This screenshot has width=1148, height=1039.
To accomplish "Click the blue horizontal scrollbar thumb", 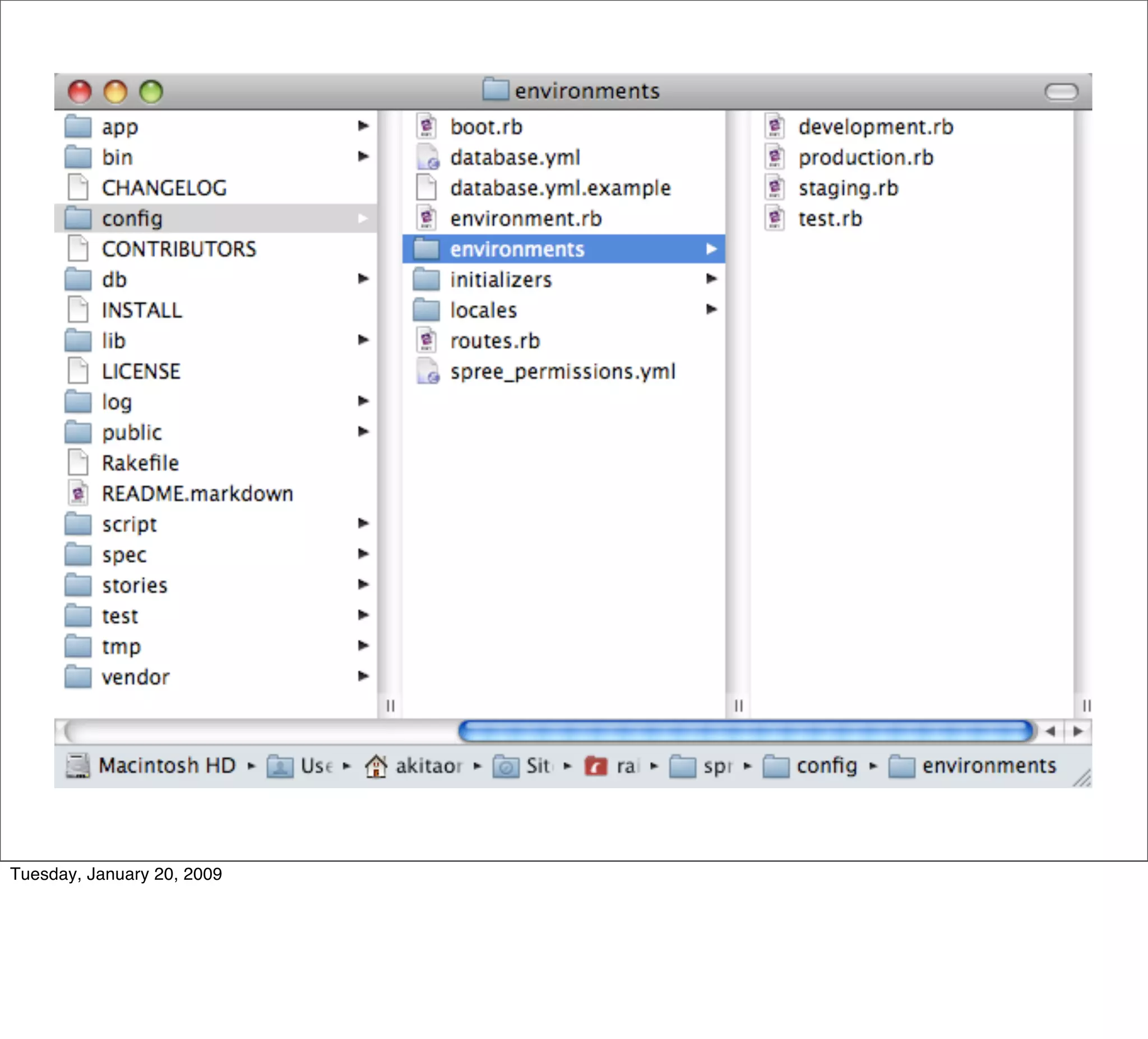I will pyautogui.click(x=746, y=731).
